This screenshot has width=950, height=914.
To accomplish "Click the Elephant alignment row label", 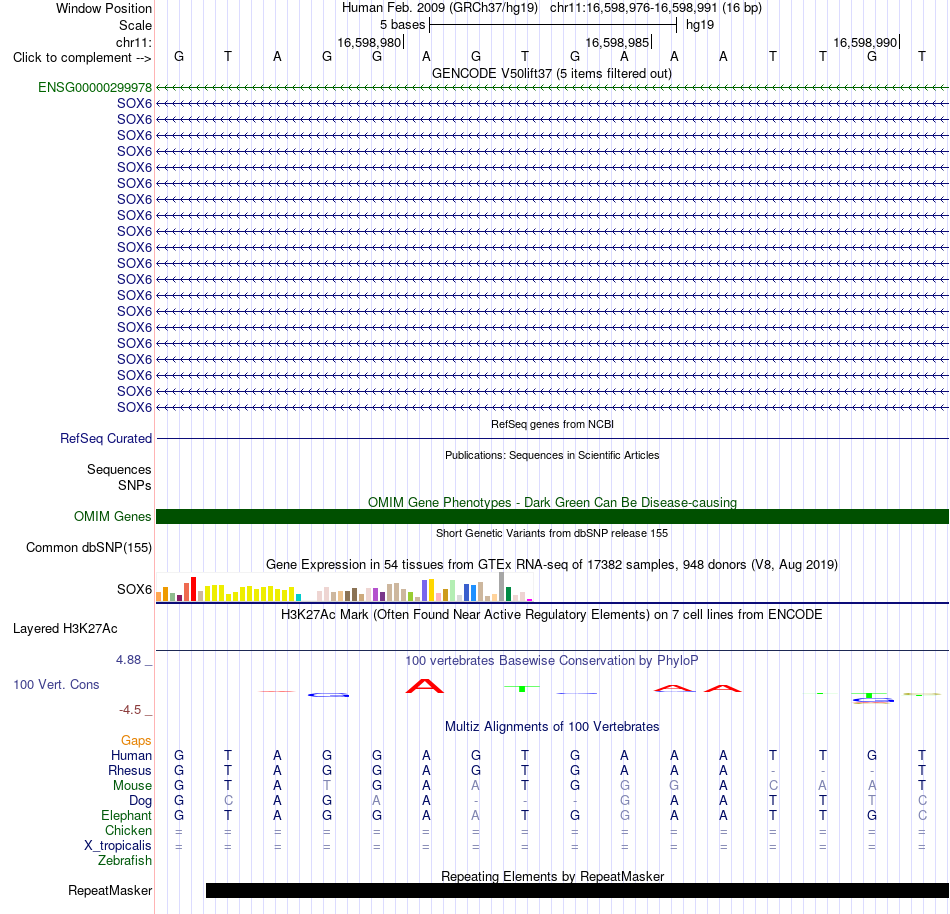I will (x=127, y=816).
